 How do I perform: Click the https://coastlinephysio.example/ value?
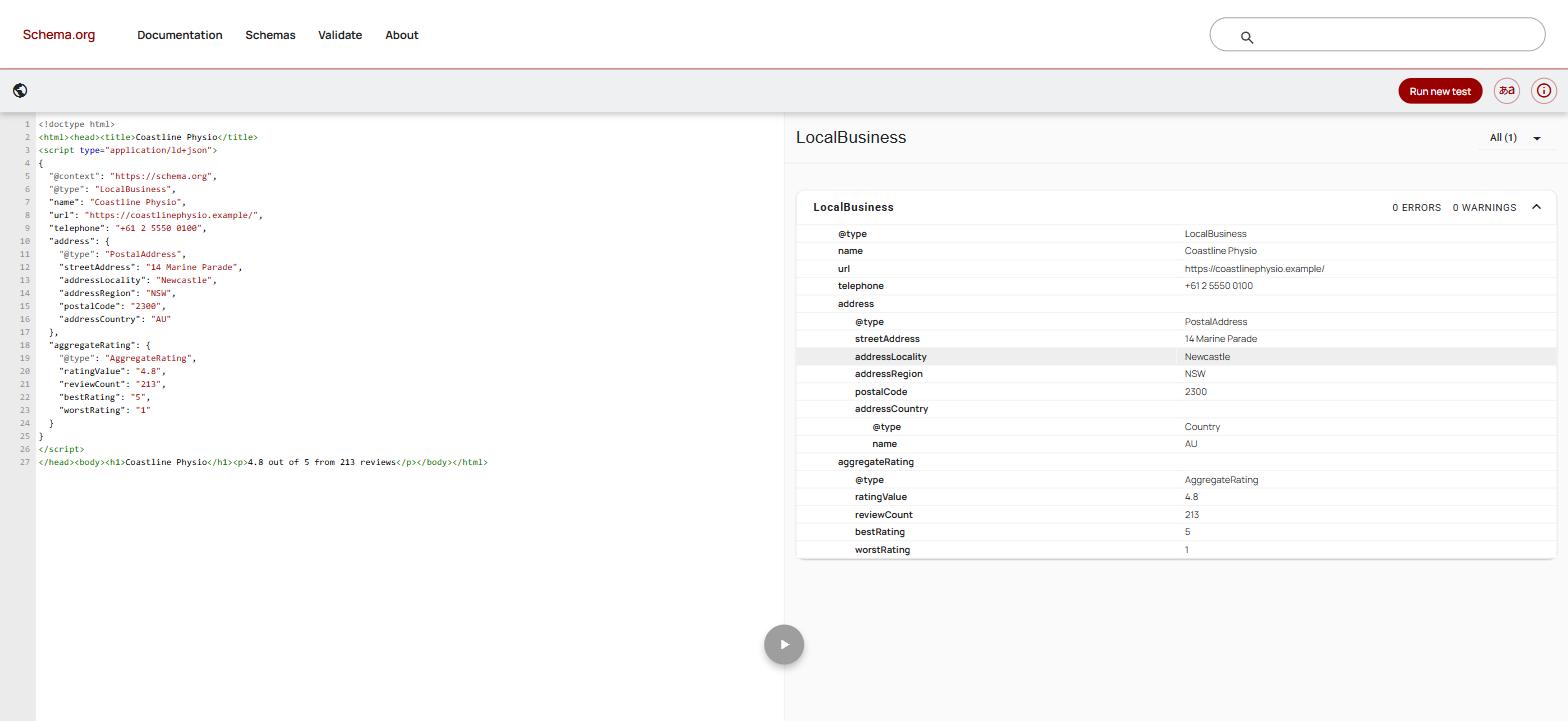pos(1254,269)
